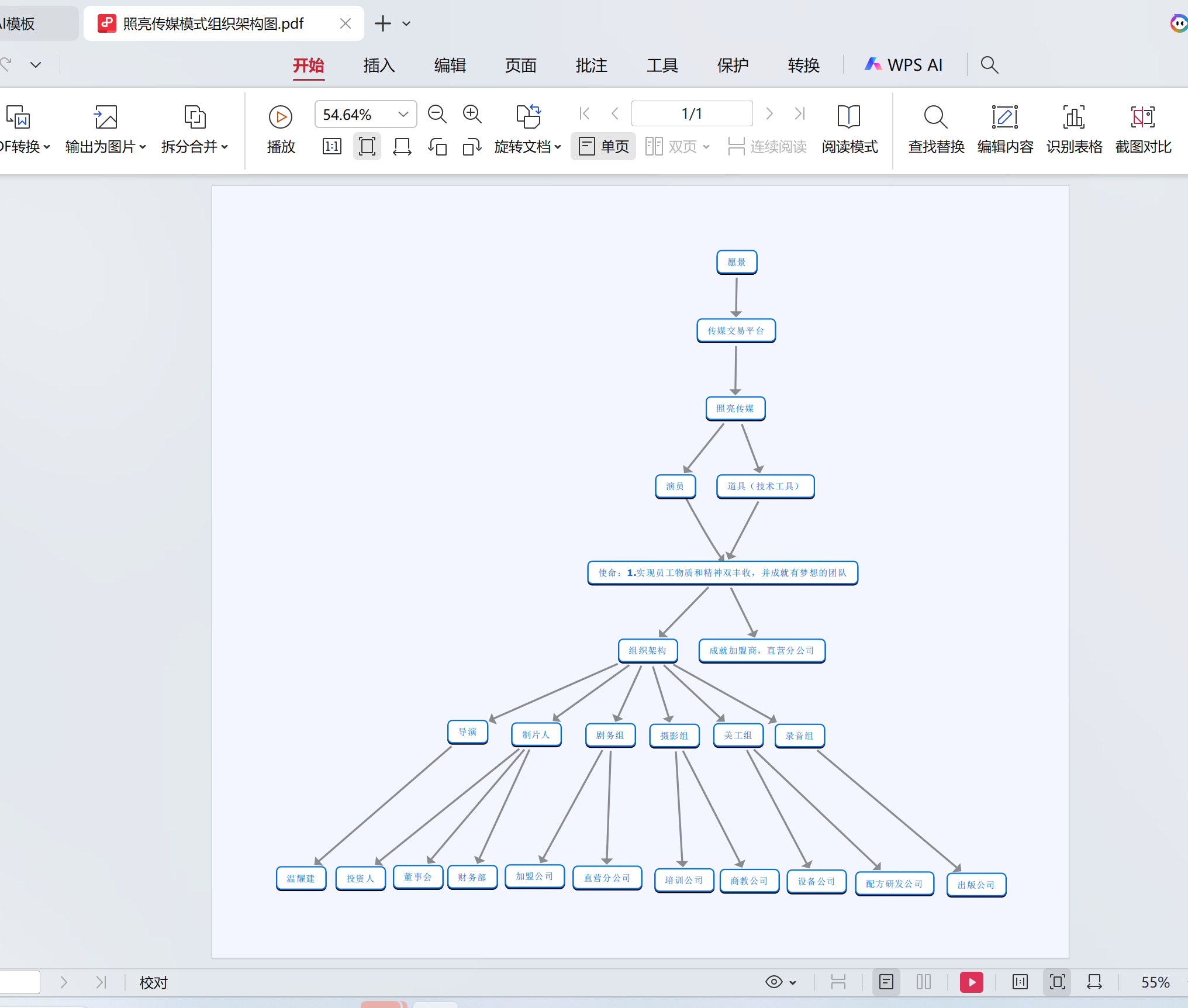Switch to the 开始 ribbon tab
Screen dimensions: 1188x1008
tap(309, 65)
